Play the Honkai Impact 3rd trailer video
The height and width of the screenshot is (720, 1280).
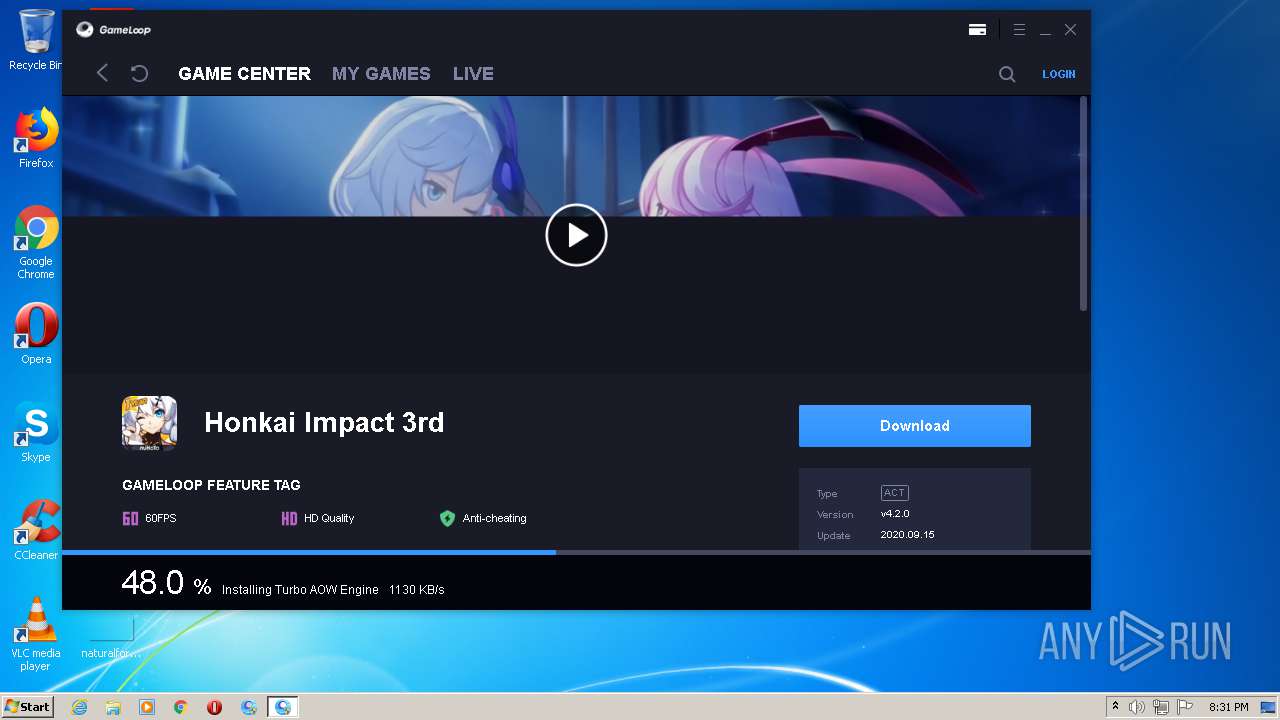(x=576, y=235)
